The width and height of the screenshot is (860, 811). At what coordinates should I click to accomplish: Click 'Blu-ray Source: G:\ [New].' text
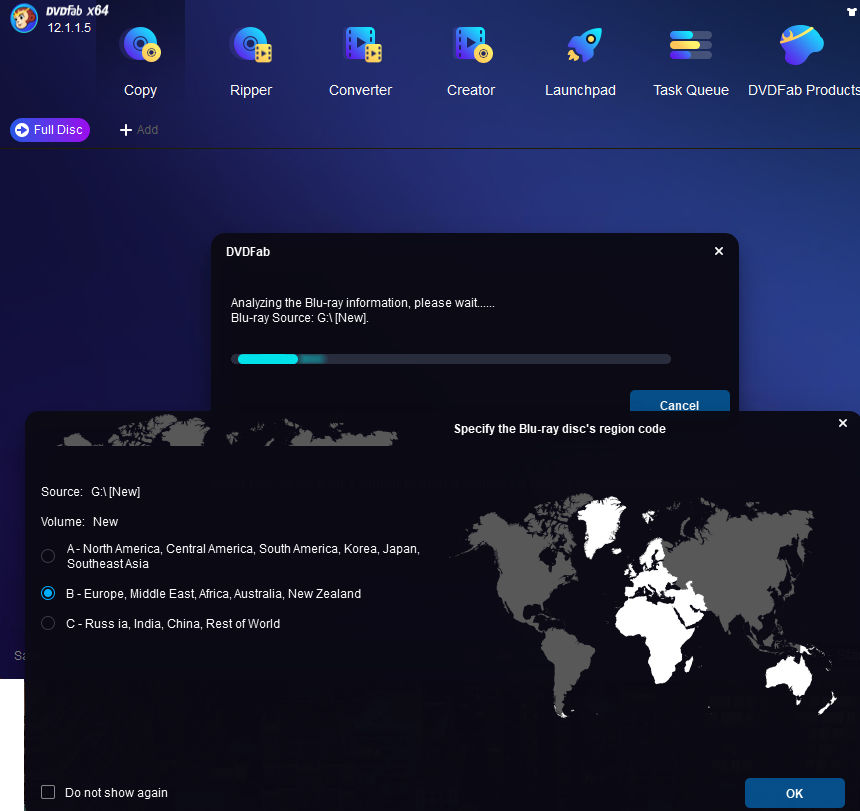pyautogui.click(x=299, y=317)
